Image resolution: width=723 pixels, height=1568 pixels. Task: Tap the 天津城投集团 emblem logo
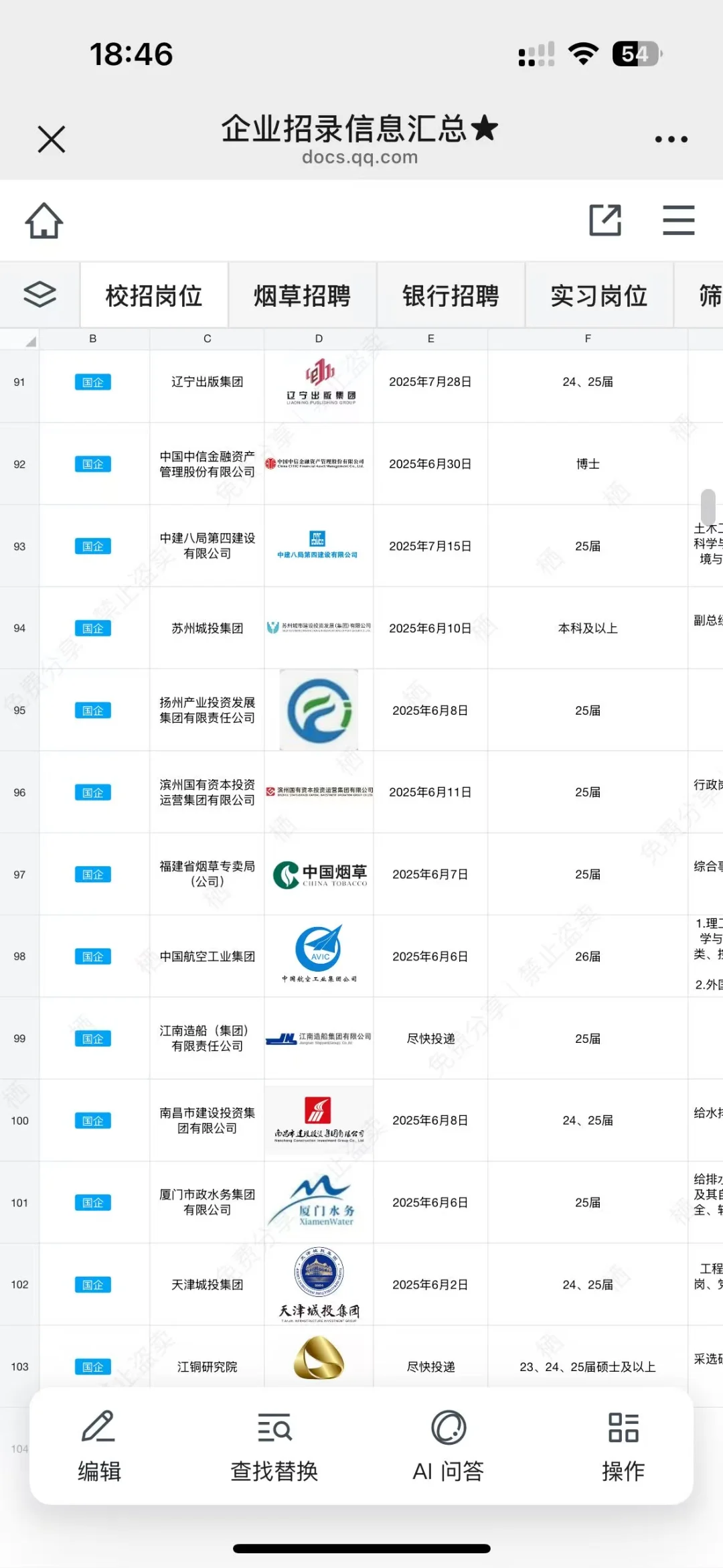pyautogui.click(x=319, y=1285)
